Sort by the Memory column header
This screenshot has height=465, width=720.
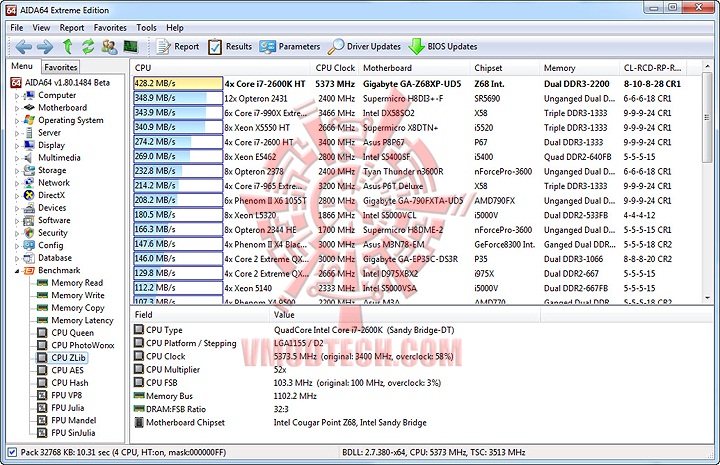point(579,68)
